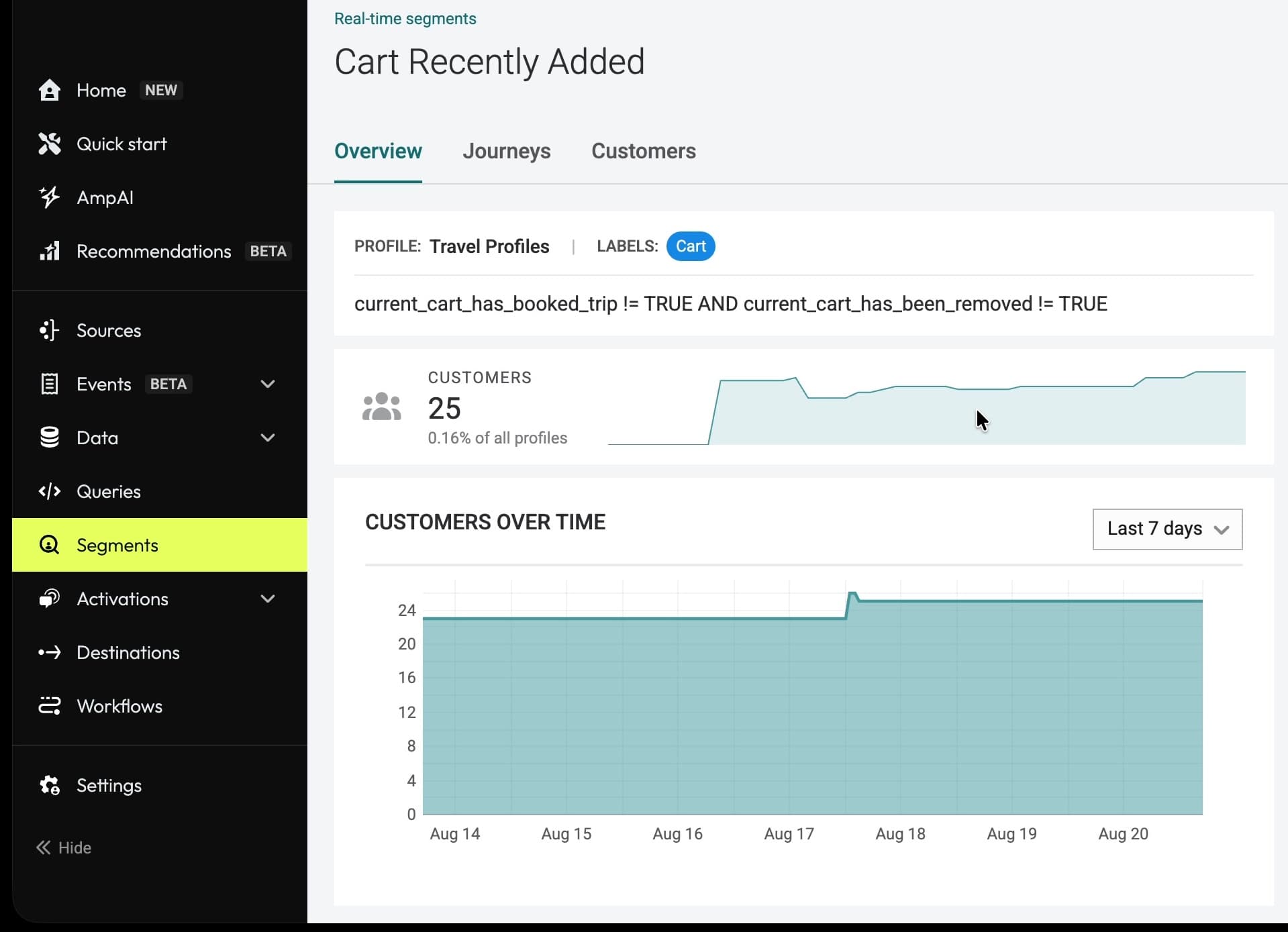Click the Data database icon
Screen dimensions: 1288x932
point(49,437)
